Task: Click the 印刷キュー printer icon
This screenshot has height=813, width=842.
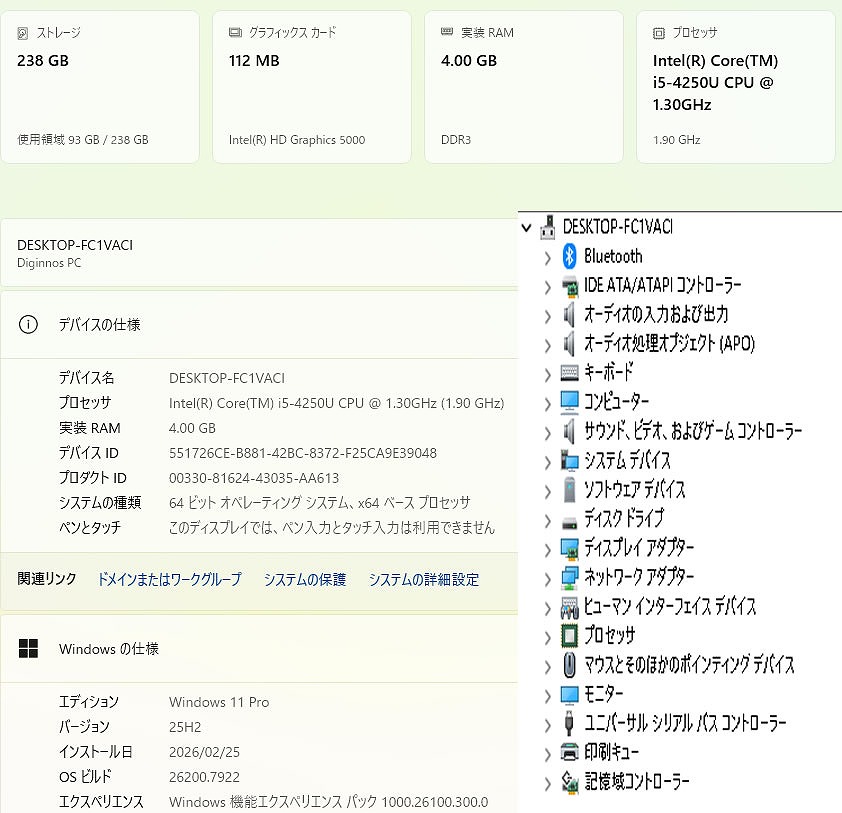Action: (569, 752)
